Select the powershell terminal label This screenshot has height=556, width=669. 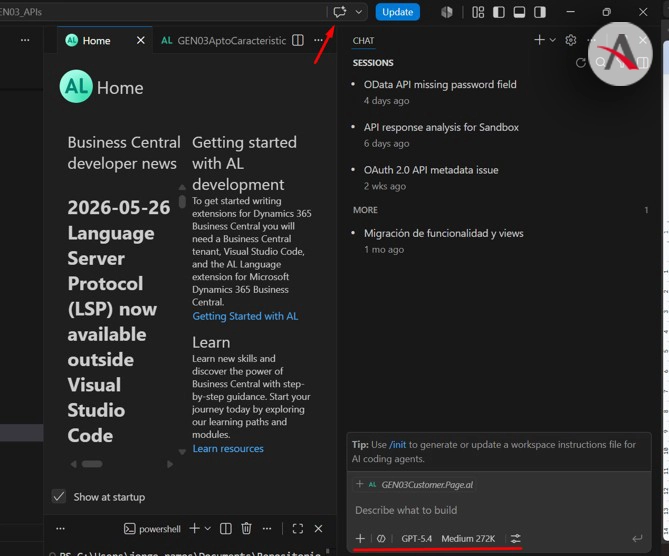[152, 529]
